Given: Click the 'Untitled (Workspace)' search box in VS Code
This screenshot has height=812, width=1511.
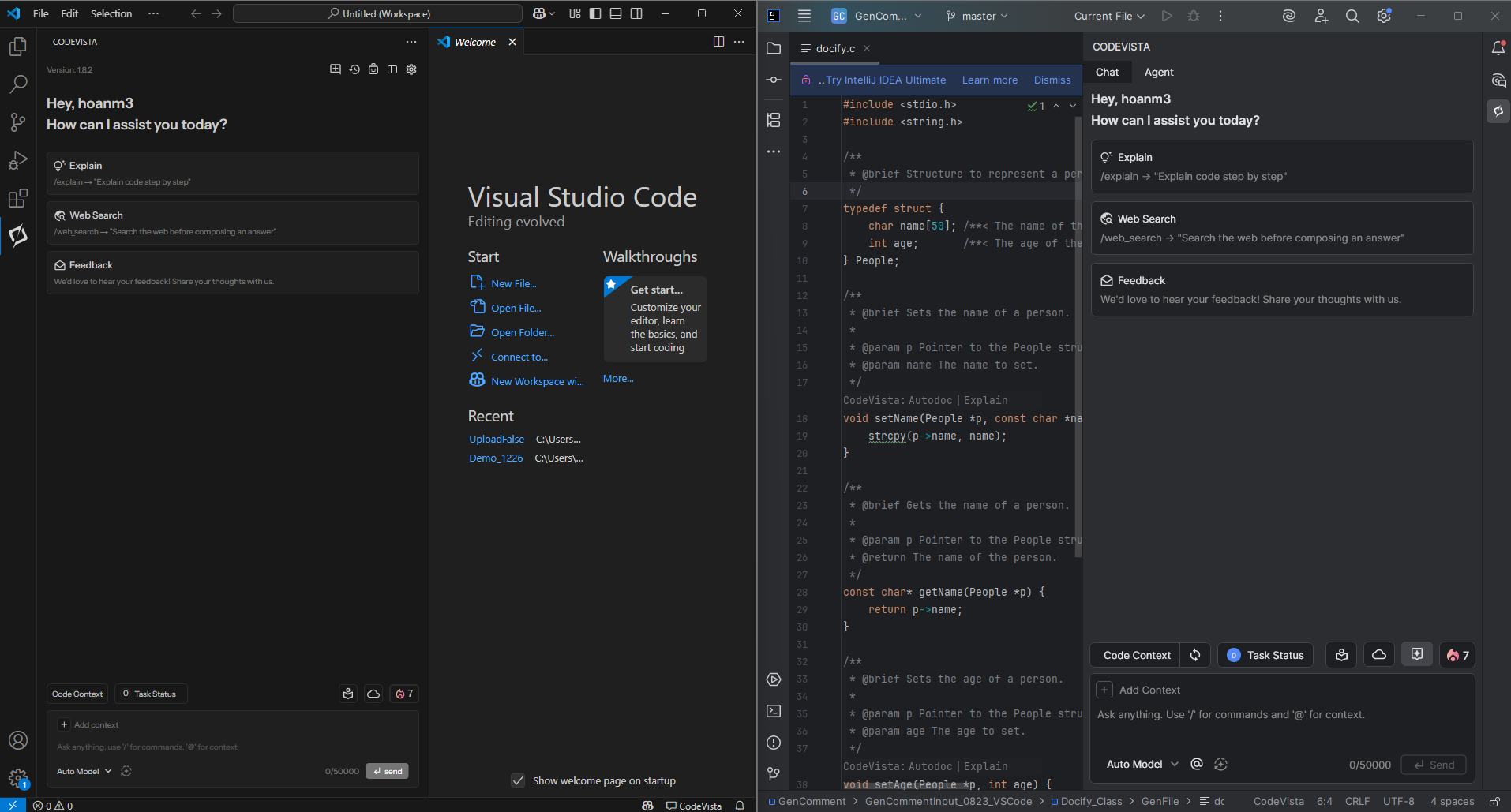Looking at the screenshot, I should pyautogui.click(x=378, y=13).
